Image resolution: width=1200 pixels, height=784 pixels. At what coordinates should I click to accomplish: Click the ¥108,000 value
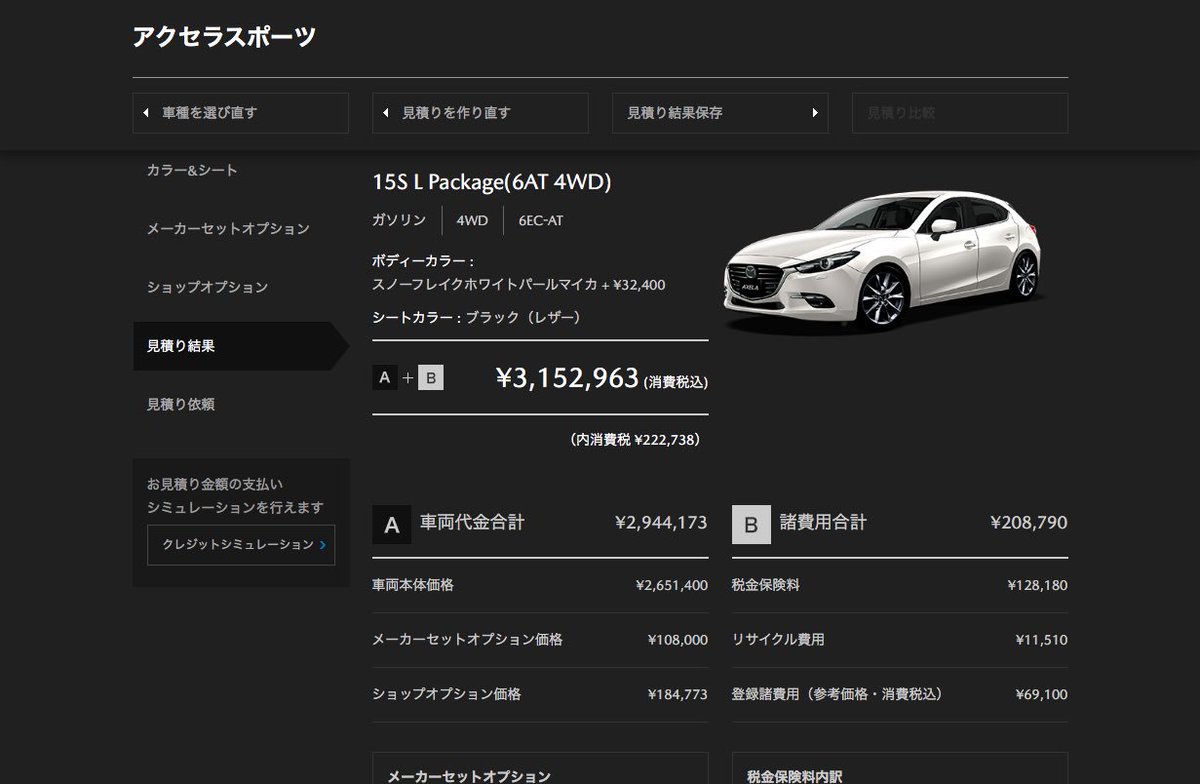(677, 640)
